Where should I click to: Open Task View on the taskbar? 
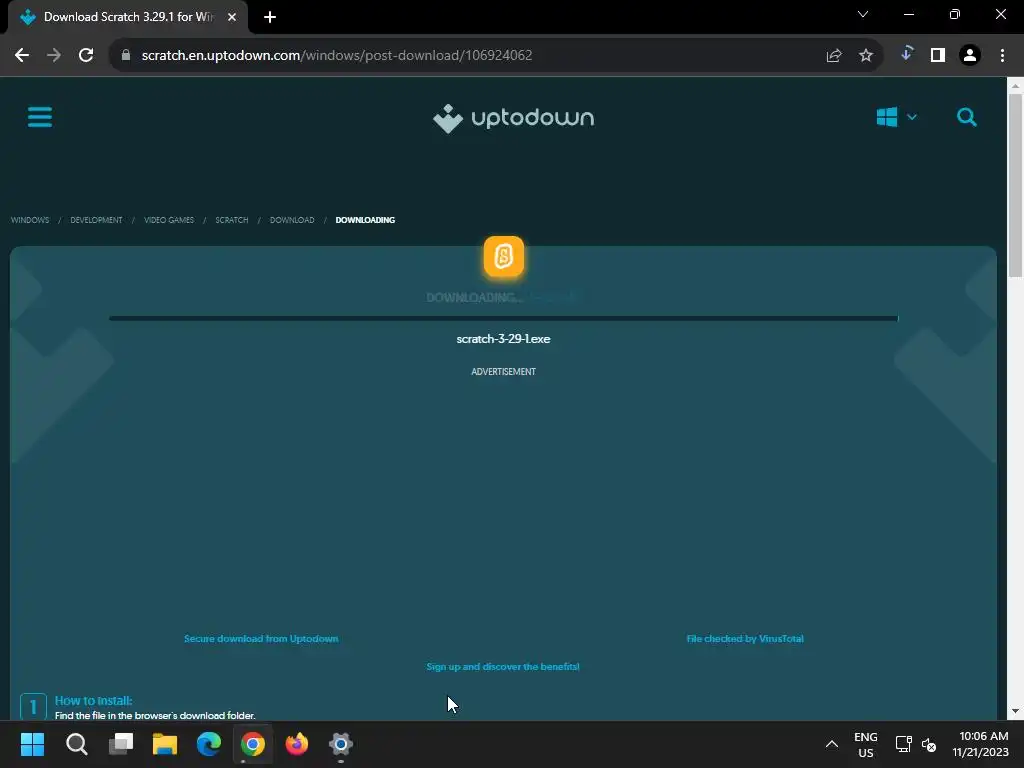point(121,744)
